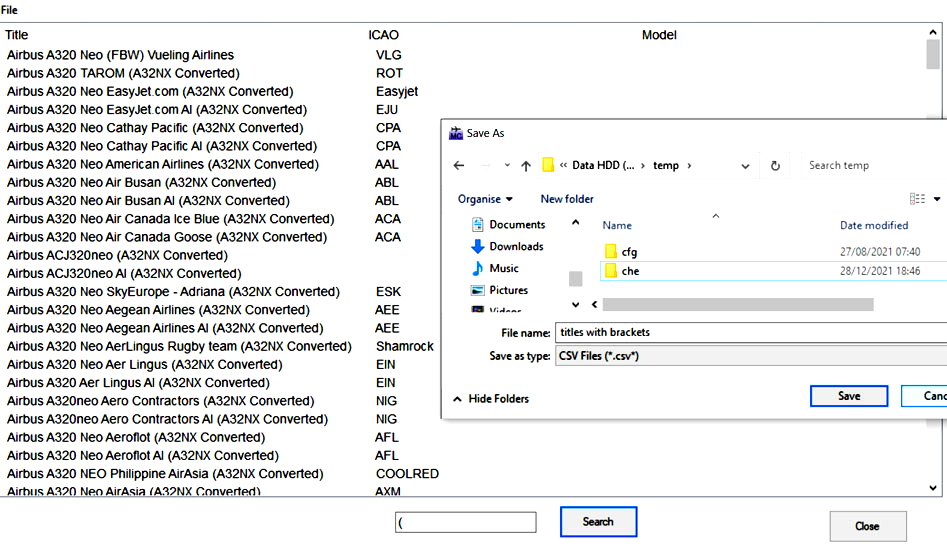Select Documents in navigation pane
The width and height of the screenshot is (947, 550).
click(508, 225)
